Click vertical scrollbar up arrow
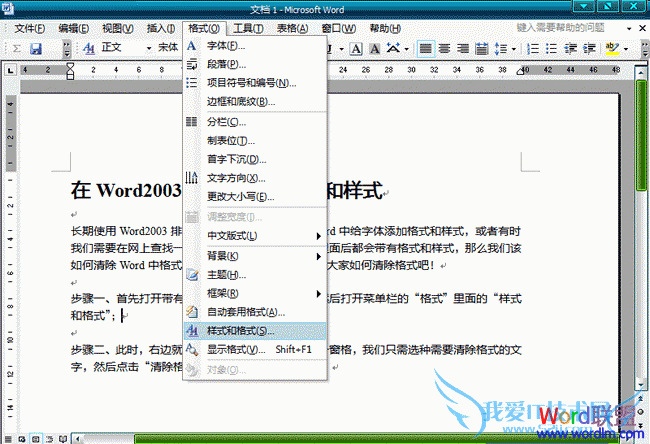 (x=641, y=73)
